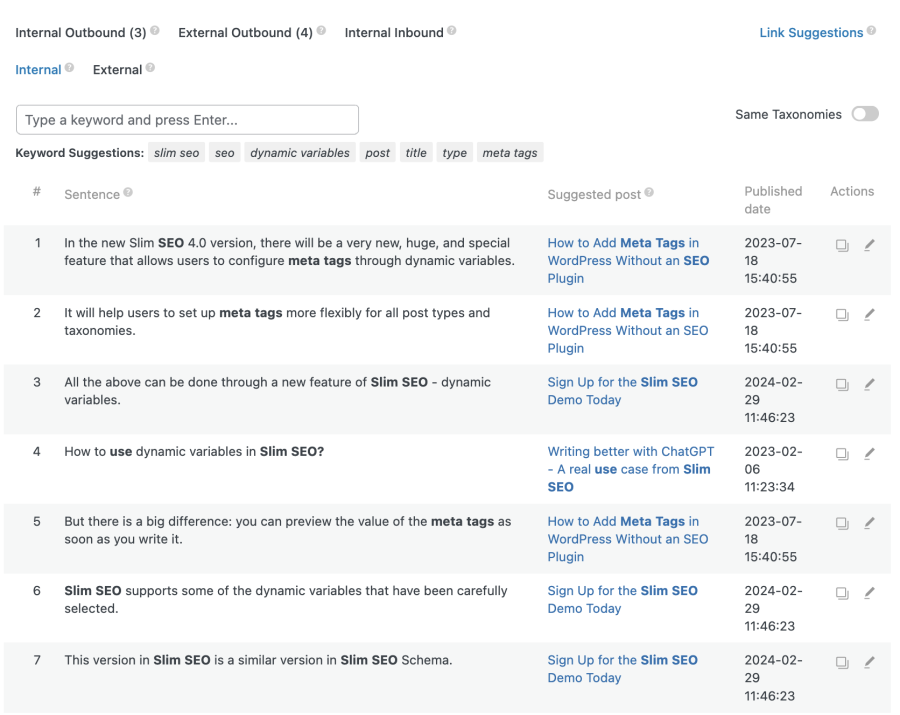The width and height of the screenshot is (900, 715).
Task: Edit the sentence in row 4
Action: 870,453
